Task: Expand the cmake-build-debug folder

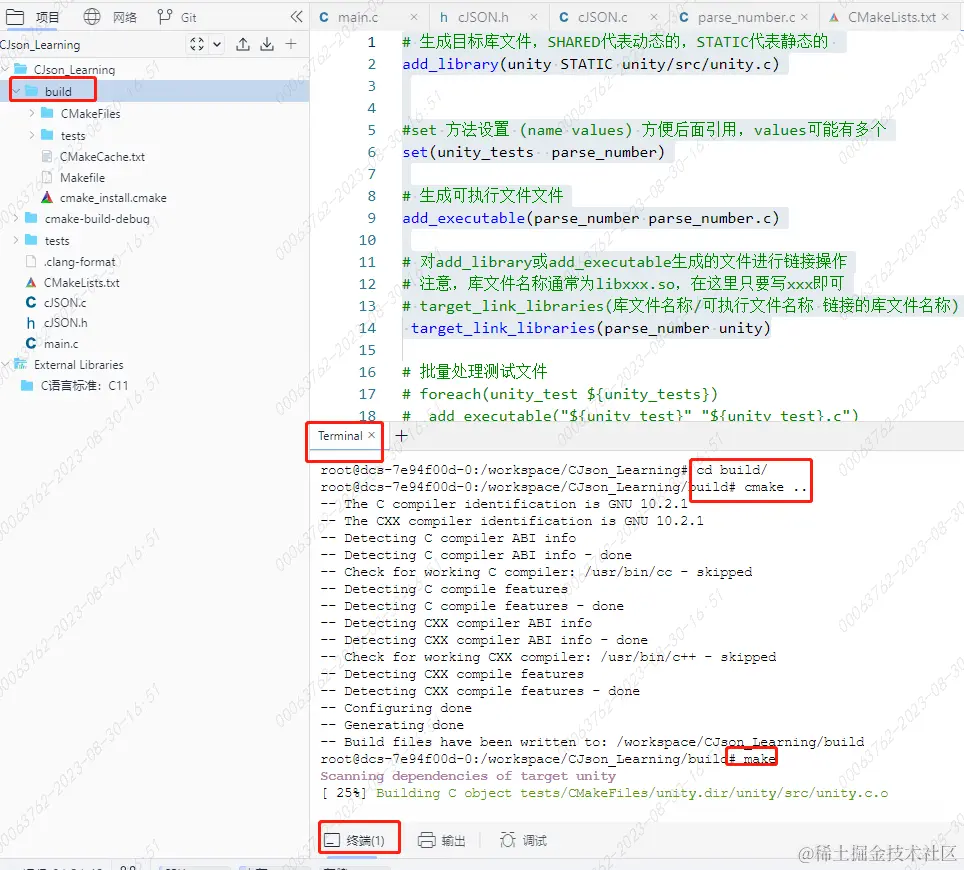Action: (x=16, y=219)
